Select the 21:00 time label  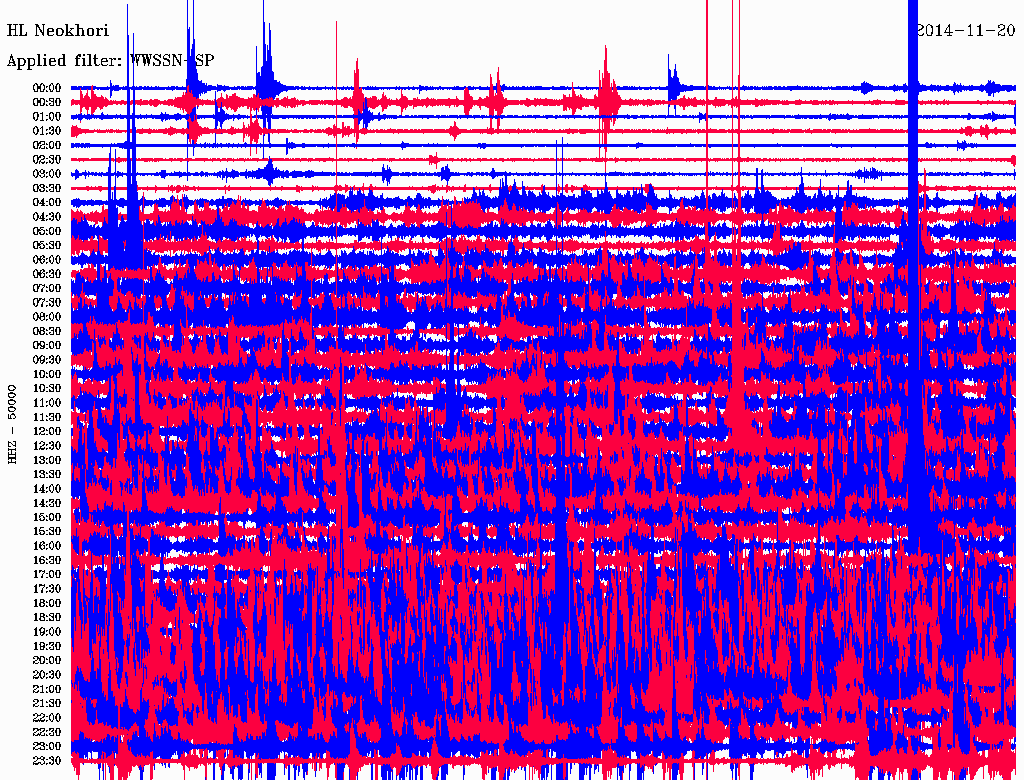point(46,689)
